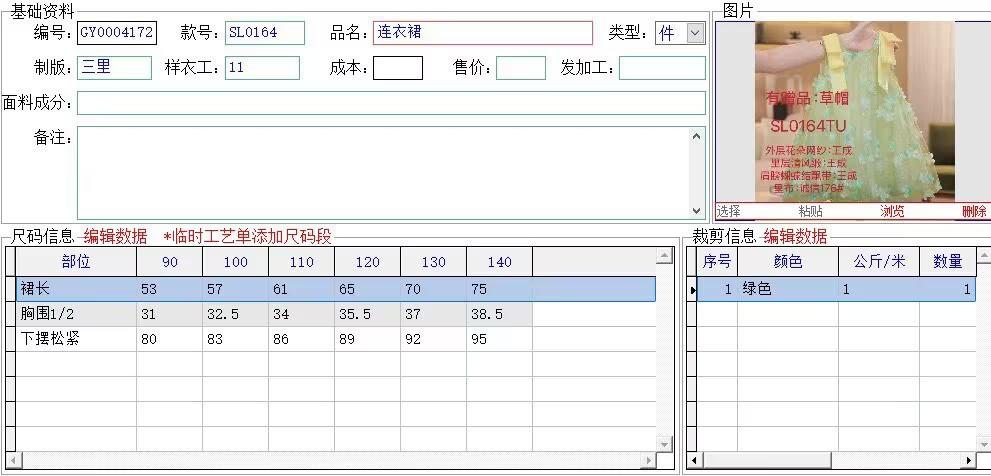This screenshot has width=991, height=476.
Task: Click cell 75 in 裙长 row
Action: pos(499,290)
